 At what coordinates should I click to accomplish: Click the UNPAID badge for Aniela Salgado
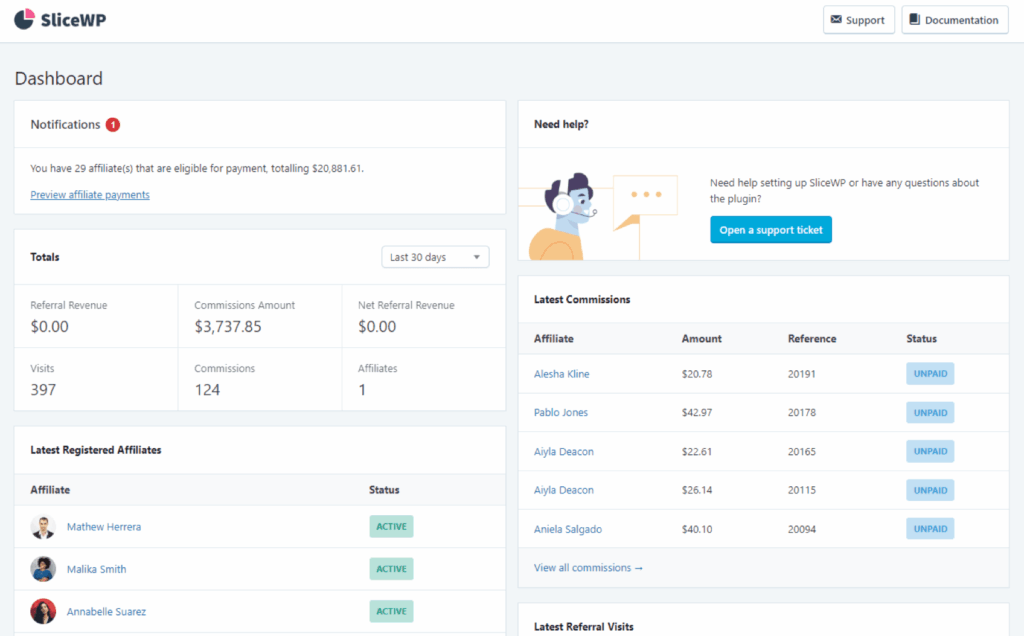pyautogui.click(x=930, y=528)
